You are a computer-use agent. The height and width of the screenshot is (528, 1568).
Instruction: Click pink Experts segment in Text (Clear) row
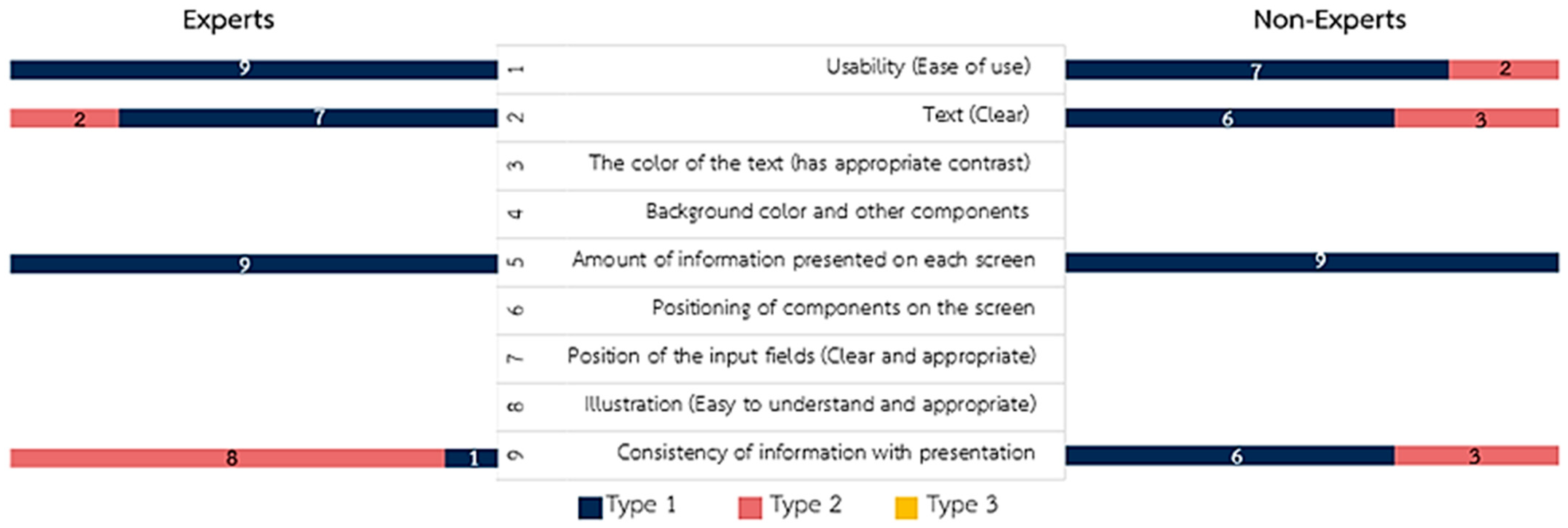point(64,118)
